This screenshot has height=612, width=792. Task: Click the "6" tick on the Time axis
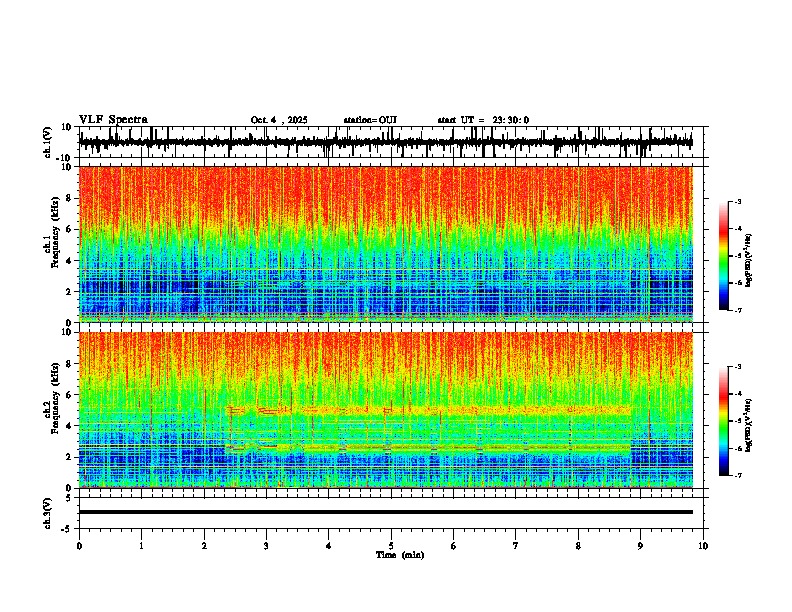coord(454,546)
